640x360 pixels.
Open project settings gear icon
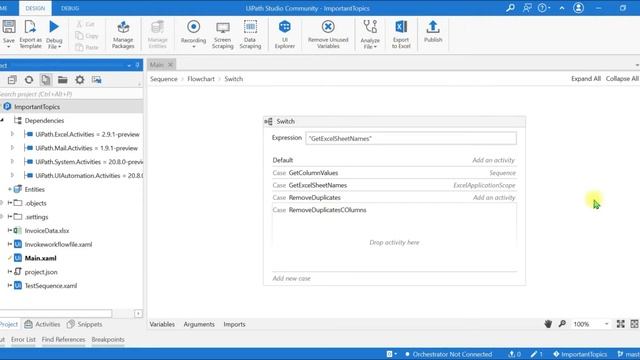coord(80,80)
